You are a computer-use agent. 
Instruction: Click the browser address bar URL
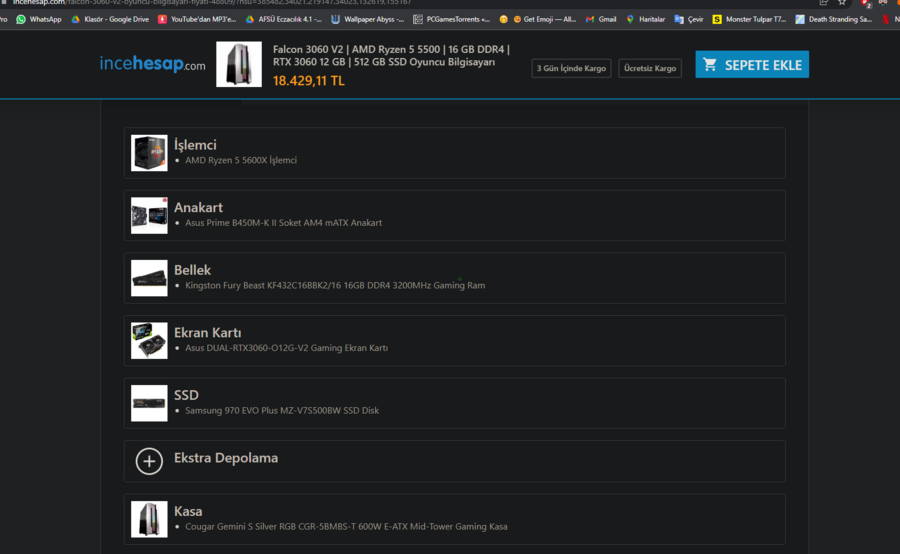[x=212, y=2]
